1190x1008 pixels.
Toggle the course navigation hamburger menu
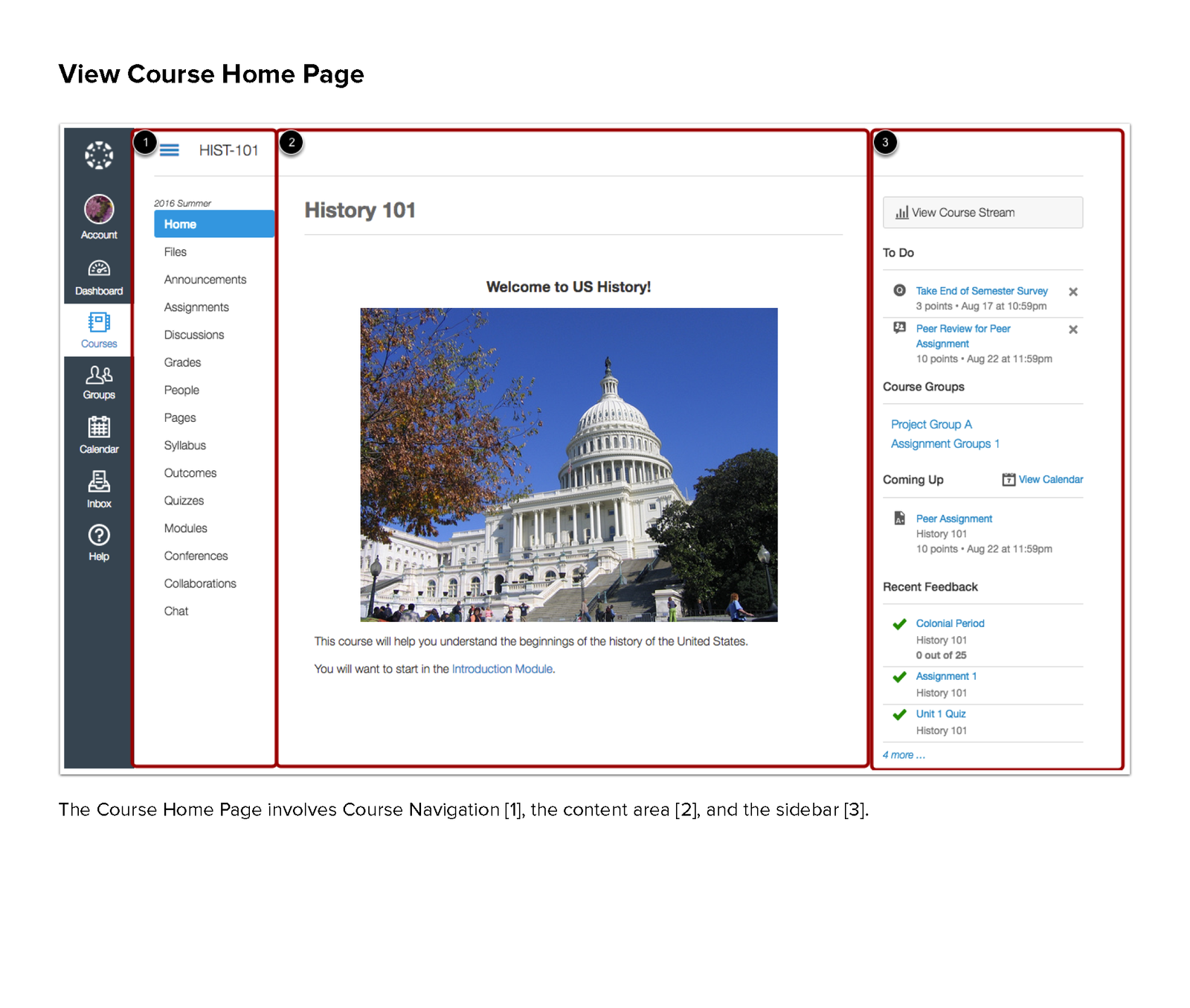(x=170, y=150)
